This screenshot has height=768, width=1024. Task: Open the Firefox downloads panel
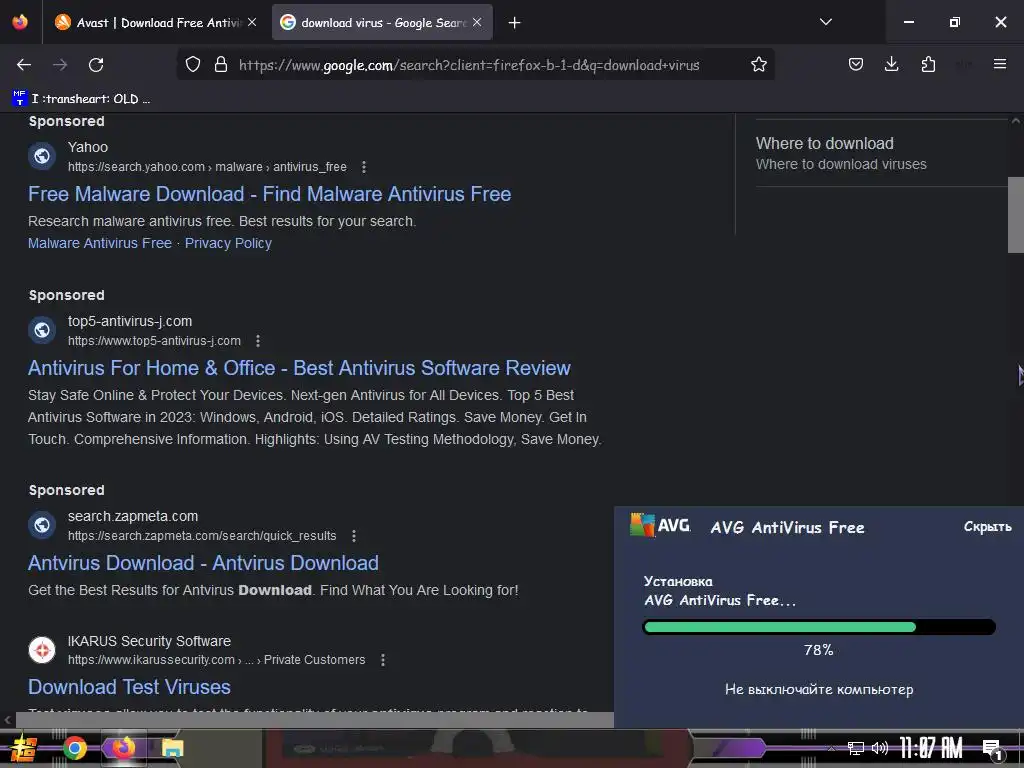click(x=891, y=64)
